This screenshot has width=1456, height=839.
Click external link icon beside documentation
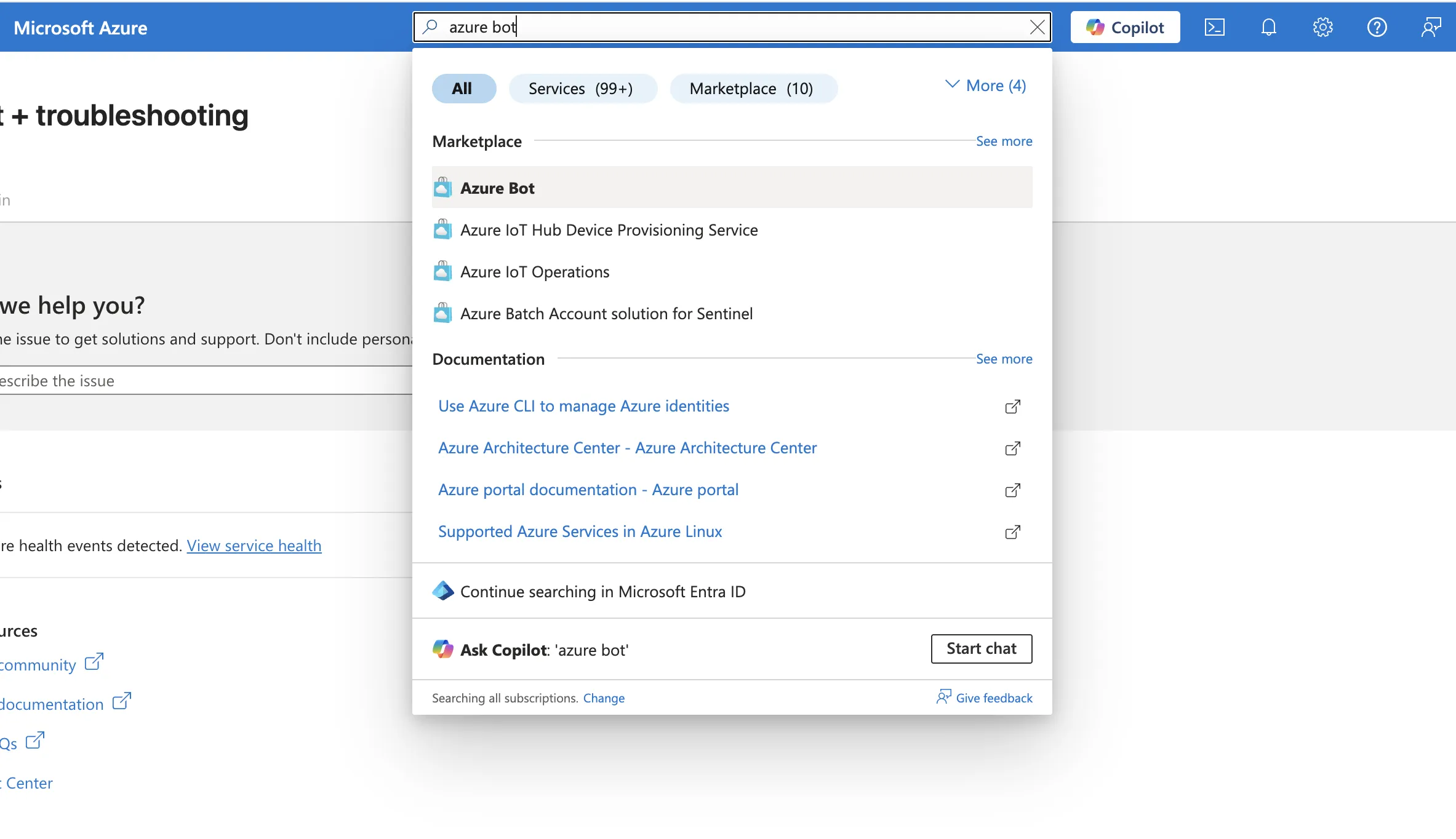tap(122, 701)
